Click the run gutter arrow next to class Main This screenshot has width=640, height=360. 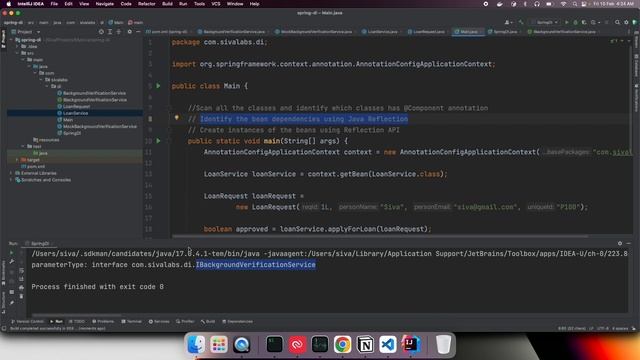(x=158, y=86)
